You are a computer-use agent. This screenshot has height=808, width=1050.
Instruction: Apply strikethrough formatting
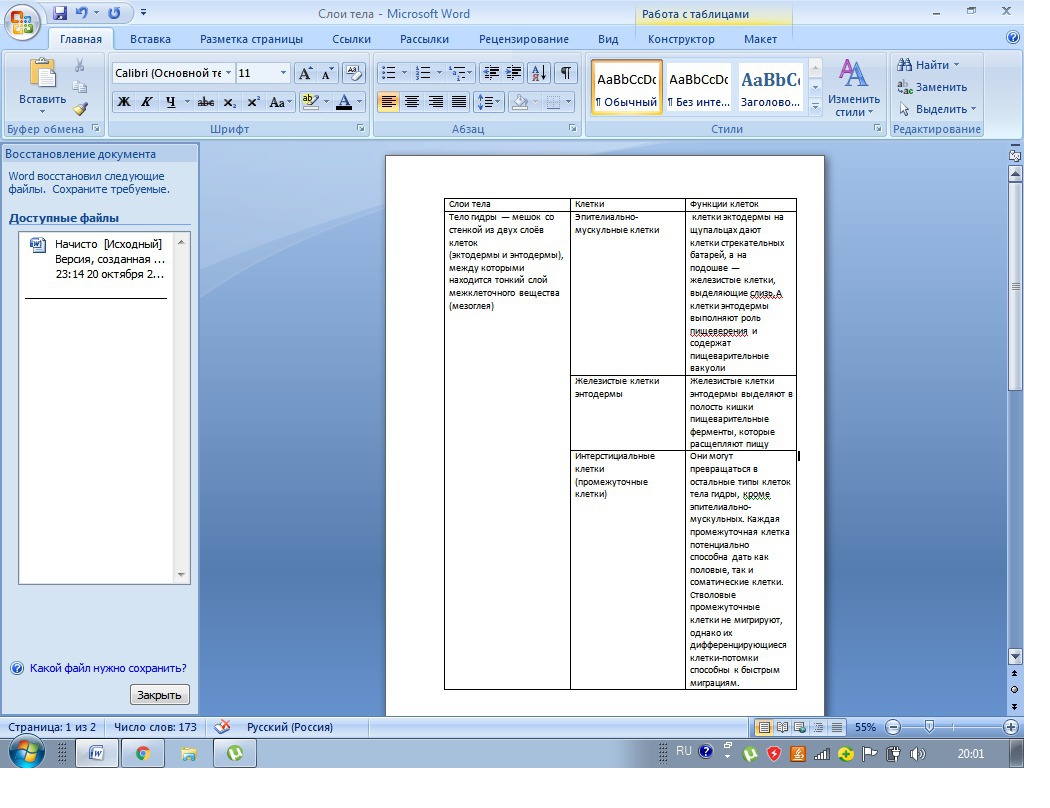click(206, 102)
